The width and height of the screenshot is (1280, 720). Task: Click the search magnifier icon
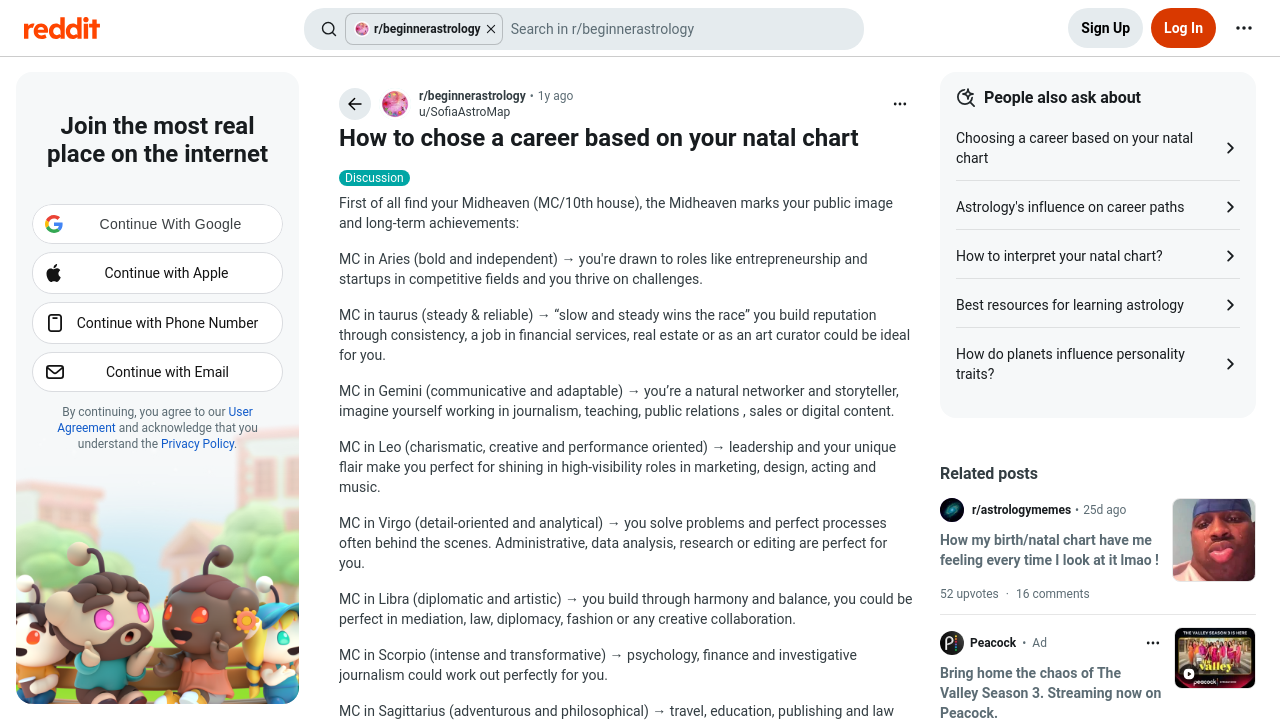pos(329,29)
